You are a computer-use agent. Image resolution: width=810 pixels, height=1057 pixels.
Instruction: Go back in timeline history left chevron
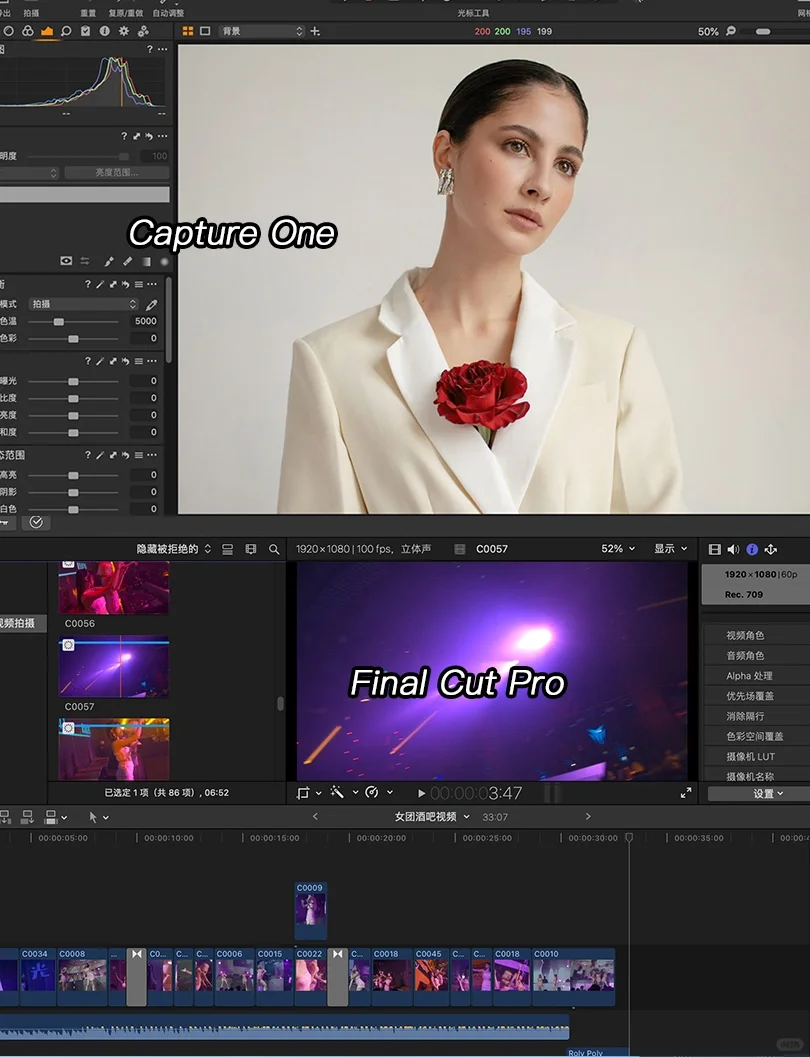[315, 816]
